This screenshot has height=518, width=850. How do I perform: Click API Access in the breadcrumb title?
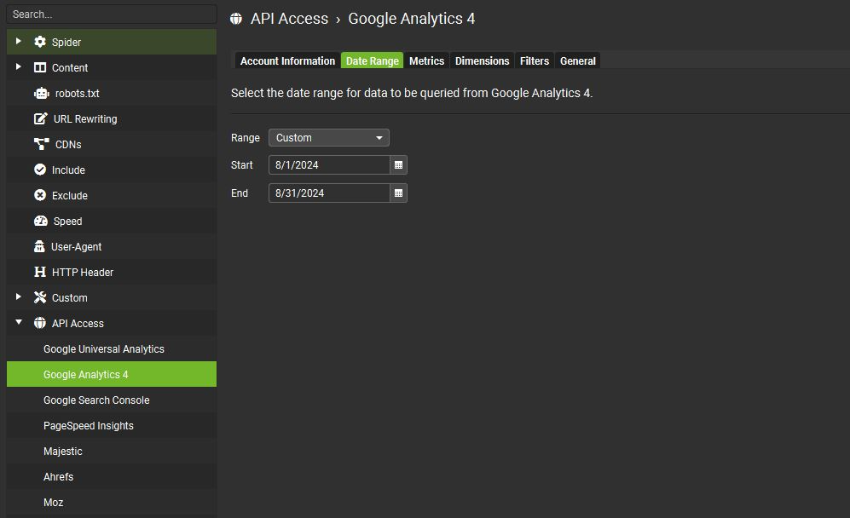coord(289,19)
